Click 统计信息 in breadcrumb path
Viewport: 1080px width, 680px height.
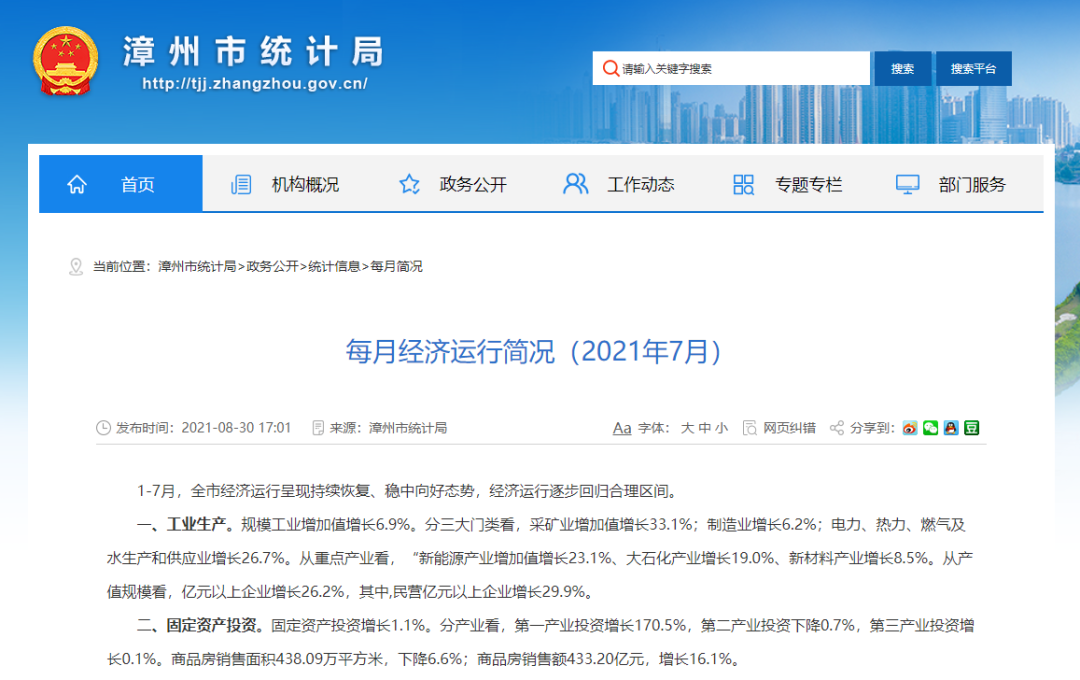(x=334, y=267)
